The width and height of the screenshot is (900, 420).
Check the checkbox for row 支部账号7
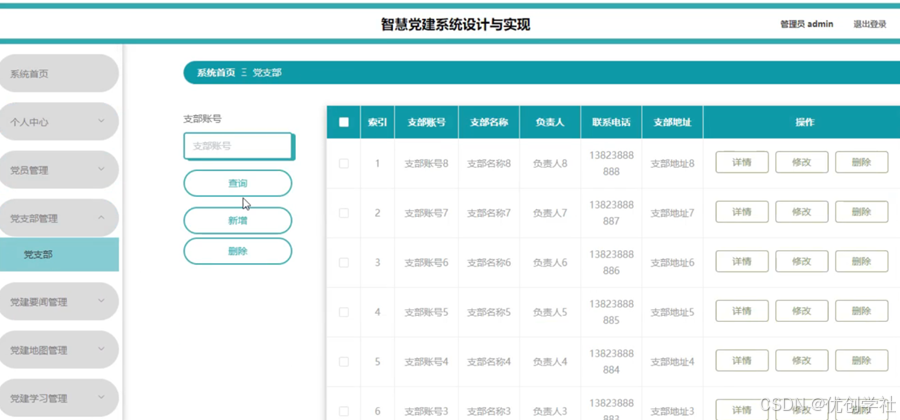pos(344,213)
